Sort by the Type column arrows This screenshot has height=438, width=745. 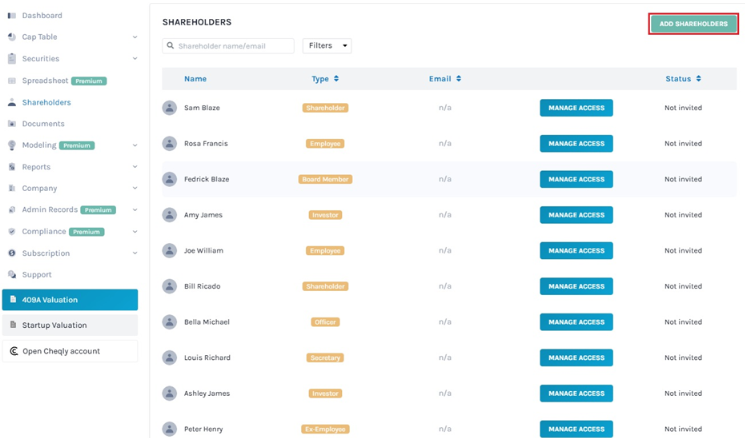point(336,79)
